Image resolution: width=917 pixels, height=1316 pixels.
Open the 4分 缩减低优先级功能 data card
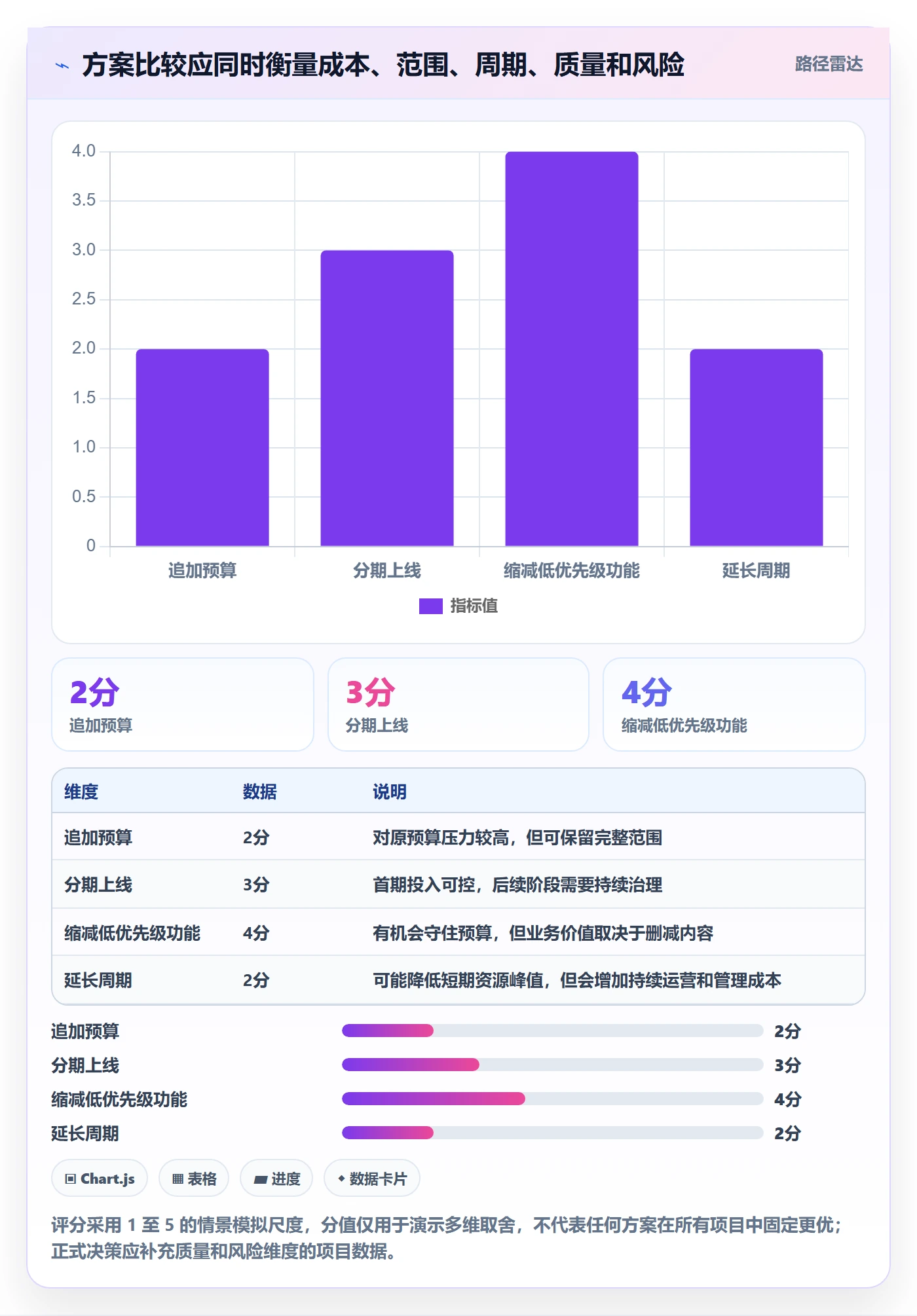click(734, 704)
